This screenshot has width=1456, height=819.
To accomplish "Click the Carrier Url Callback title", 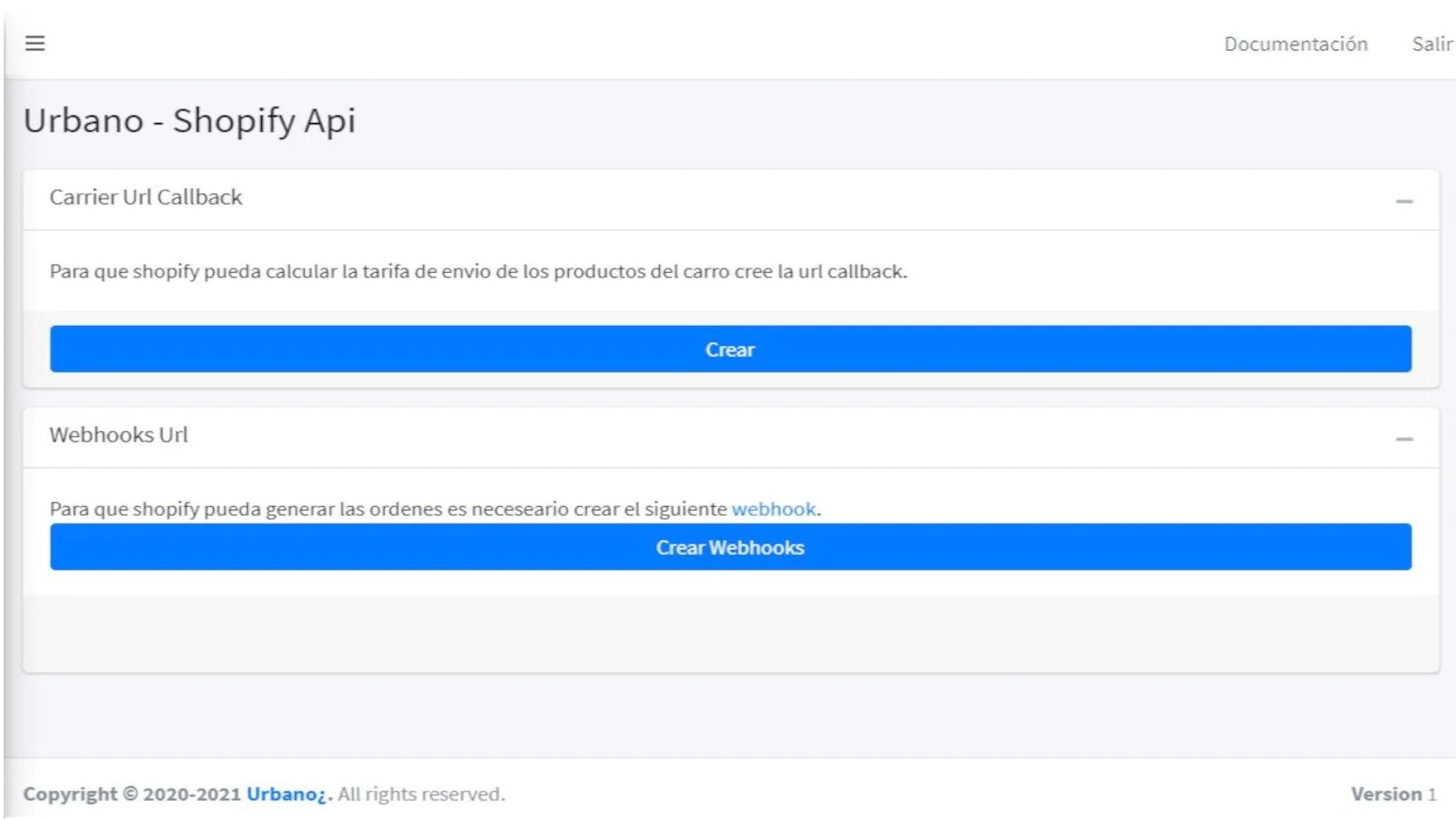I will tap(146, 197).
